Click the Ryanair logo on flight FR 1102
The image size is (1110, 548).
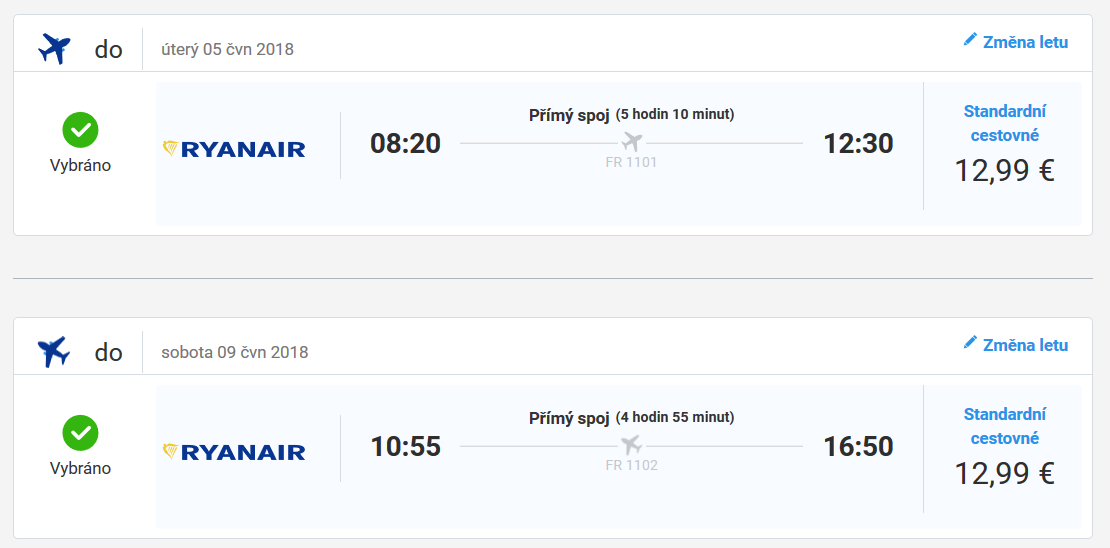pyautogui.click(x=234, y=452)
